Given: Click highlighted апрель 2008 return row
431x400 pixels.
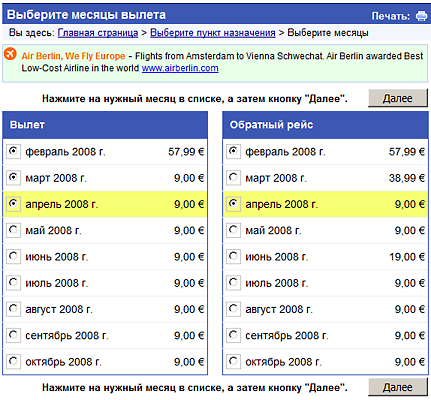Looking at the screenshot, I should point(325,204).
